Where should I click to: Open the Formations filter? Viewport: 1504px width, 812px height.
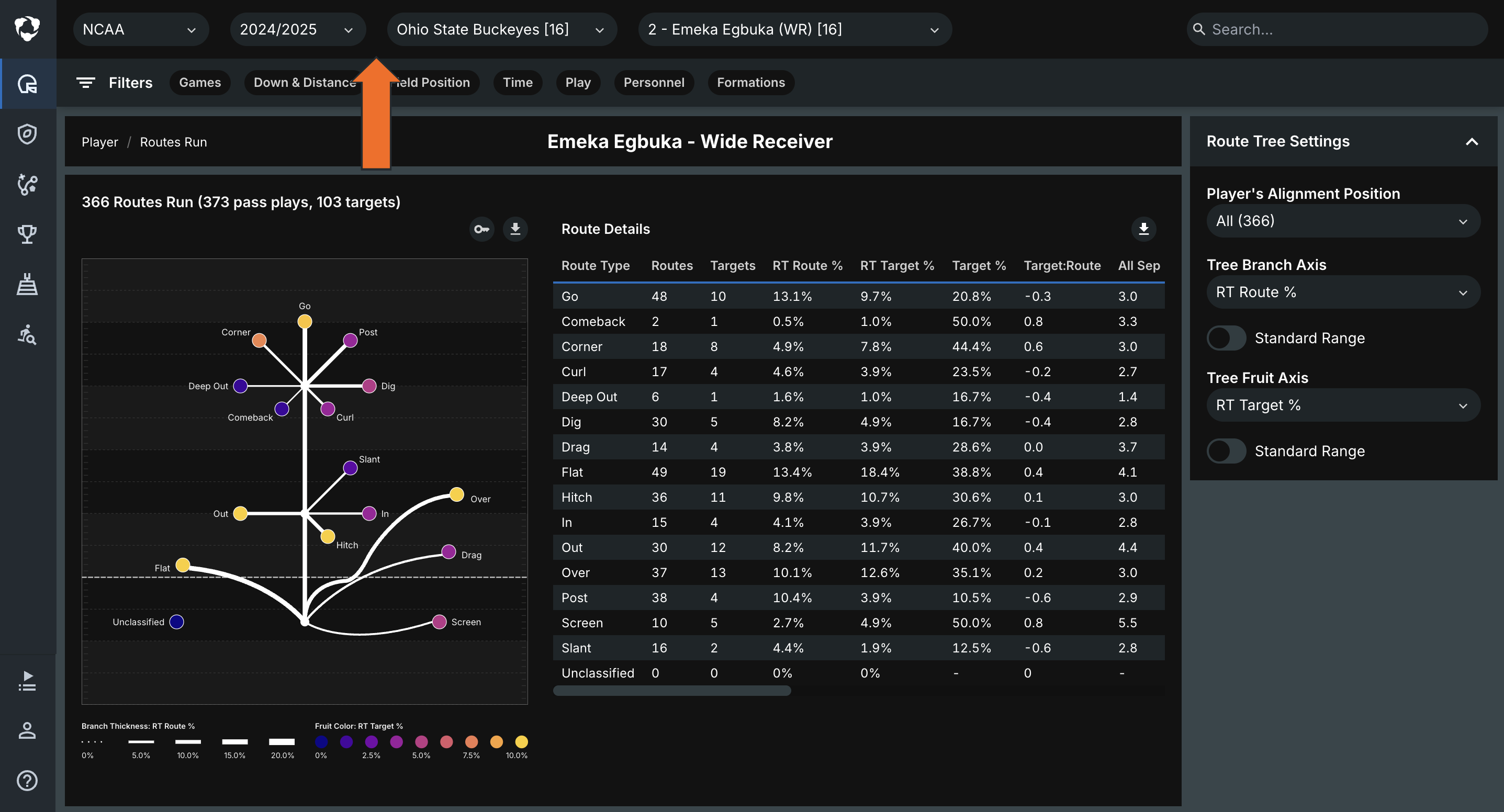751,82
